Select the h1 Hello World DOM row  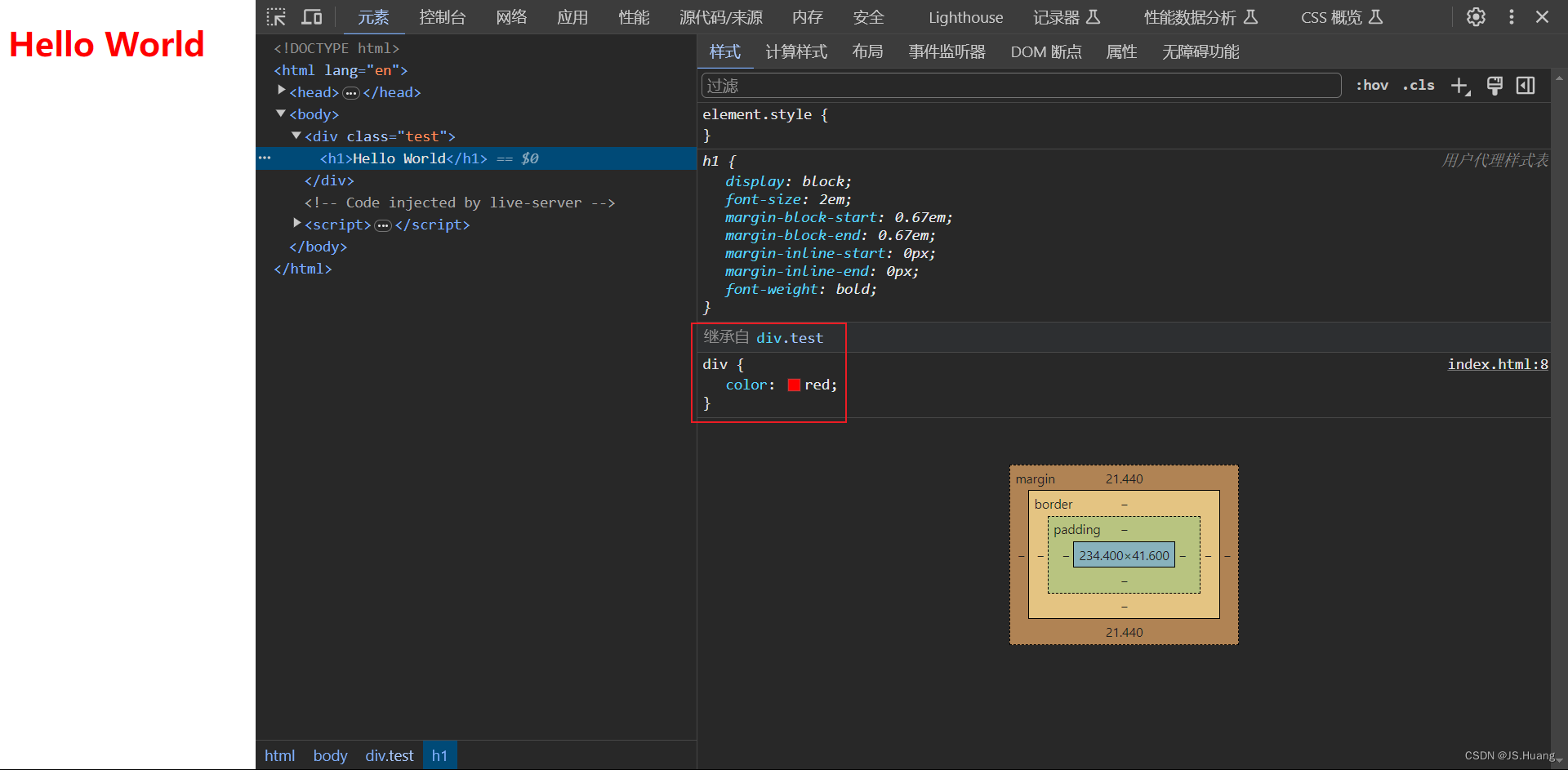pos(476,158)
